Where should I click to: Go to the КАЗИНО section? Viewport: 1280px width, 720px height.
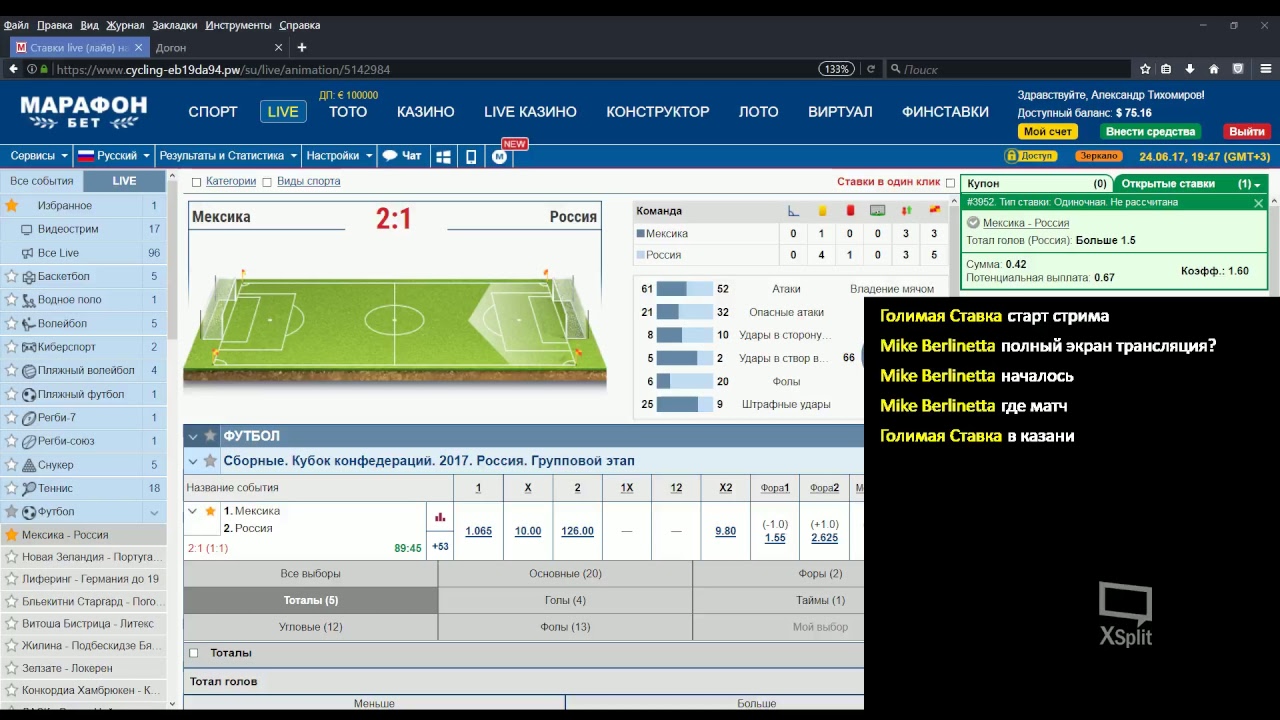pos(426,112)
